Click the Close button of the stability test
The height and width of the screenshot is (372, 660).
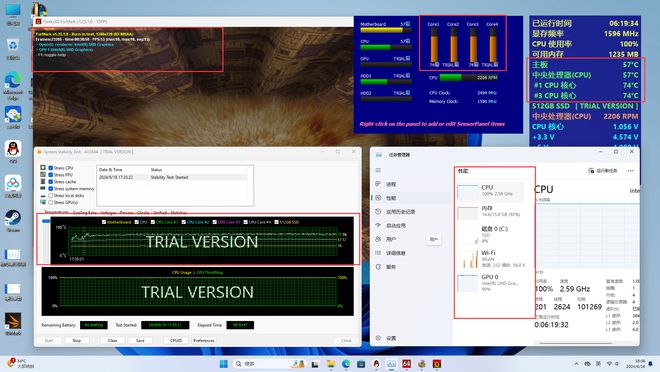pos(346,340)
